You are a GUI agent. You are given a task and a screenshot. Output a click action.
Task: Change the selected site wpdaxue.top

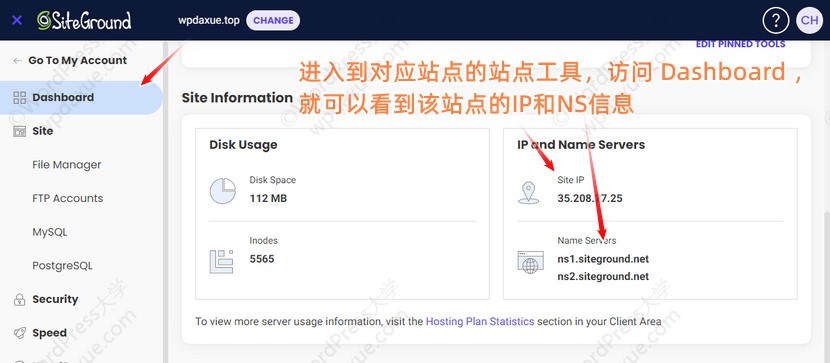pos(273,21)
